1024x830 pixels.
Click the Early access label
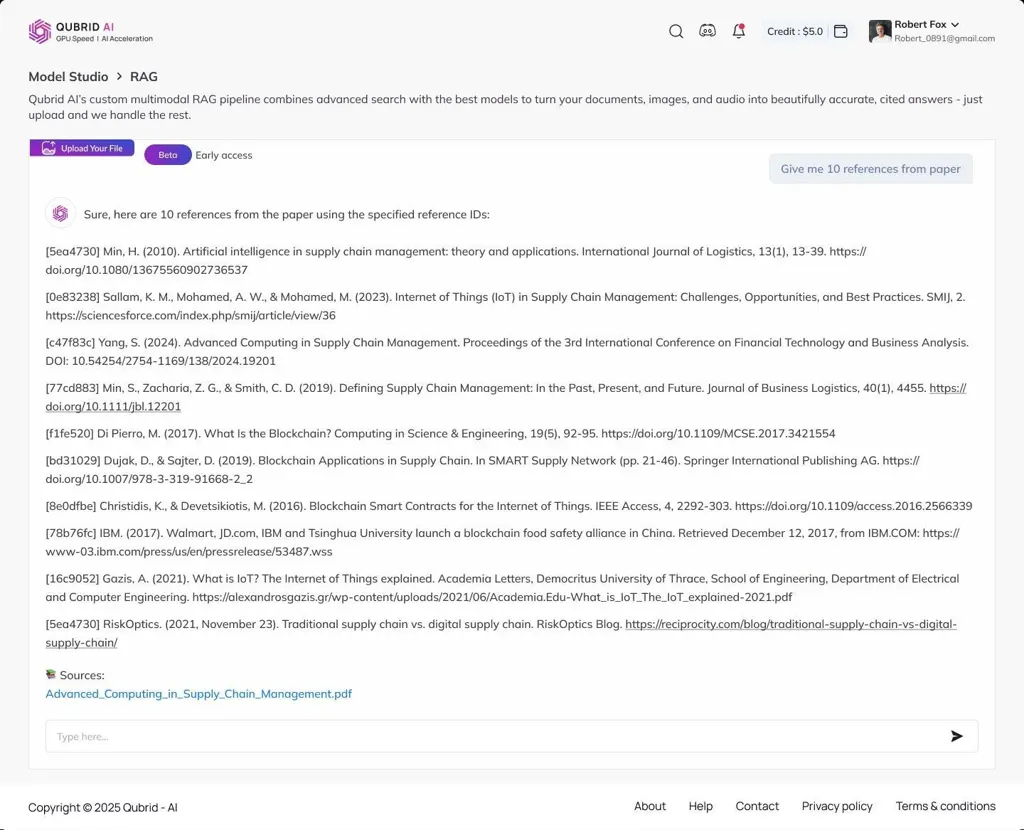click(223, 155)
